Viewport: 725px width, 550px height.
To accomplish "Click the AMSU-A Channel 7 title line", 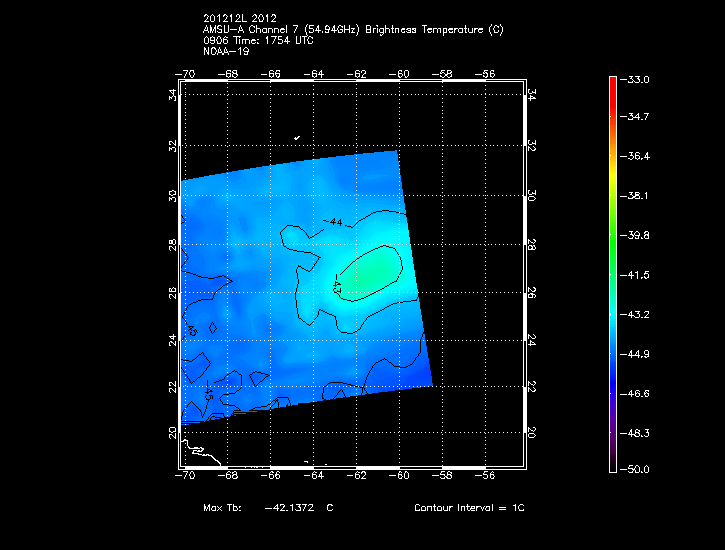I will click(x=352, y=30).
